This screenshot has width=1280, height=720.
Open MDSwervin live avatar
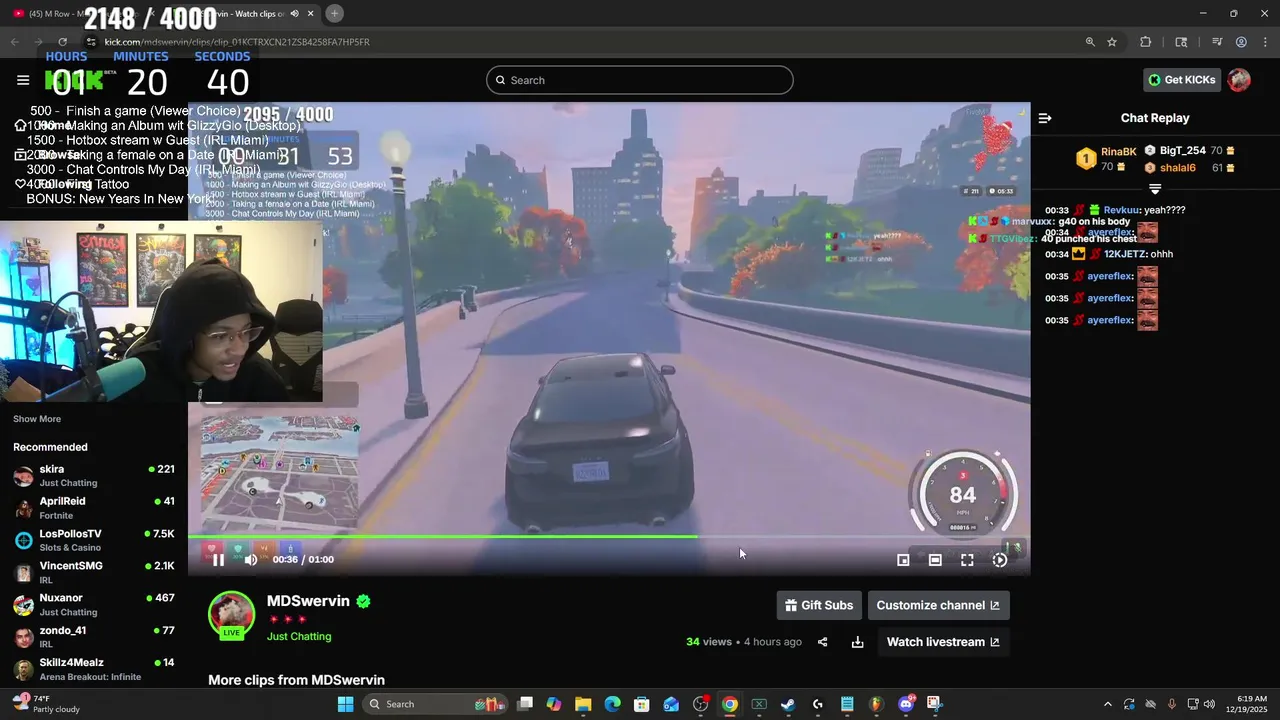231,615
